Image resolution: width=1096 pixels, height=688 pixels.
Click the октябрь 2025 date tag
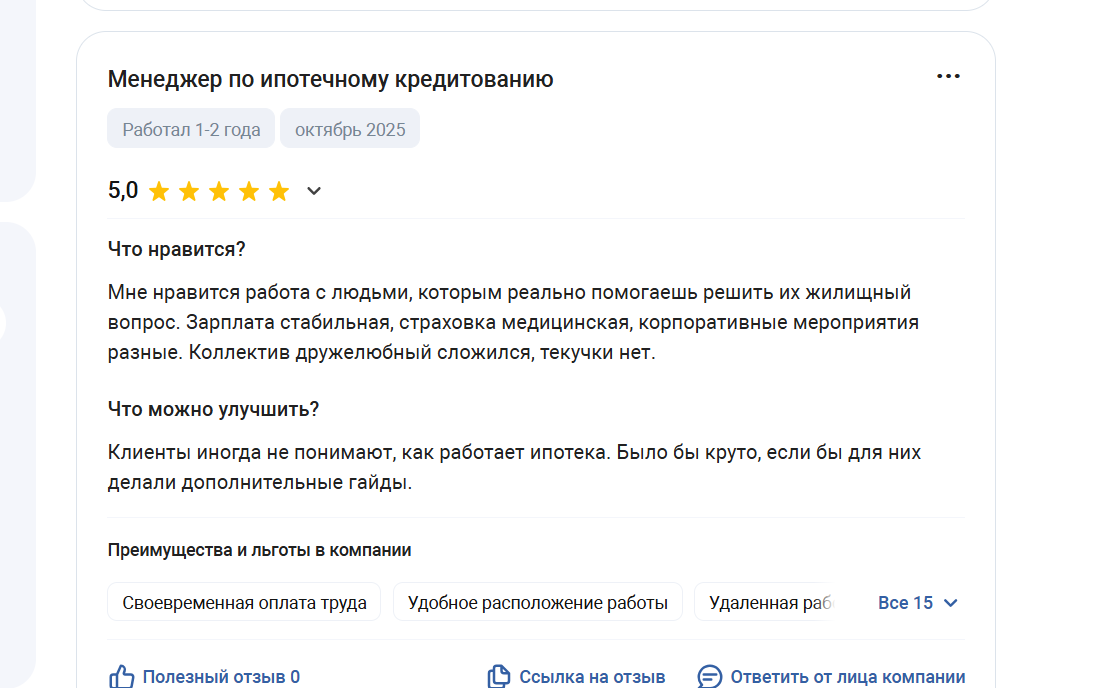pos(350,129)
